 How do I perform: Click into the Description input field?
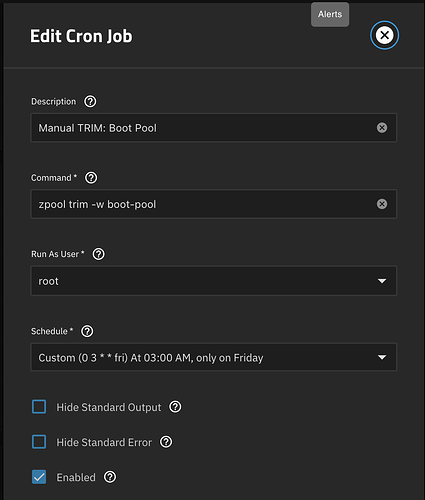[214, 128]
